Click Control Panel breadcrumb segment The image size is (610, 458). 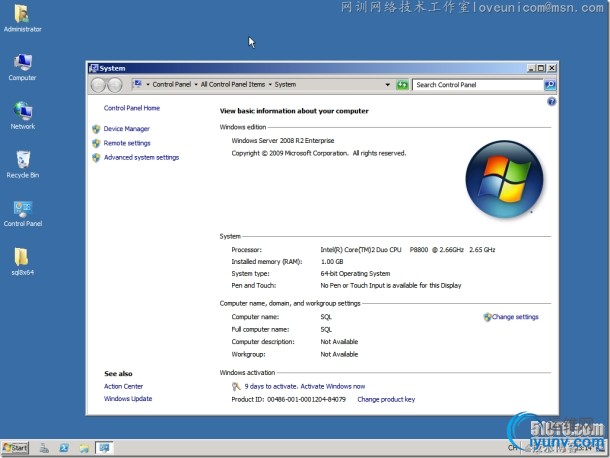click(172, 84)
